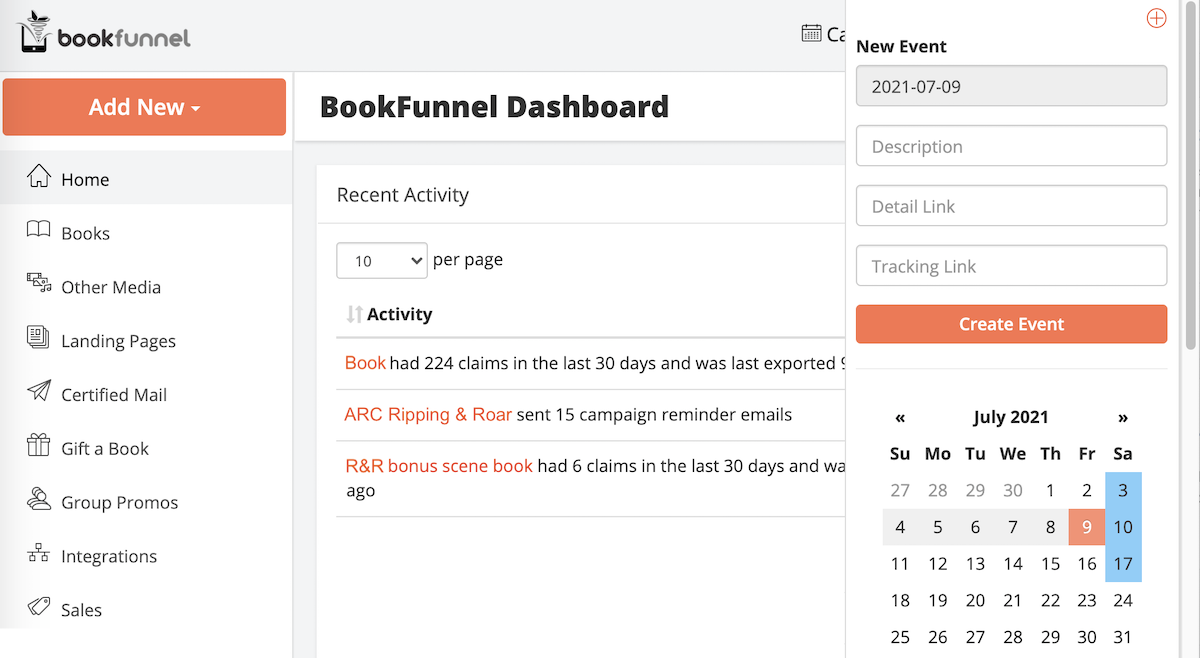
Task: Open the ARC Ripping & Roar campaign
Action: [x=428, y=414]
